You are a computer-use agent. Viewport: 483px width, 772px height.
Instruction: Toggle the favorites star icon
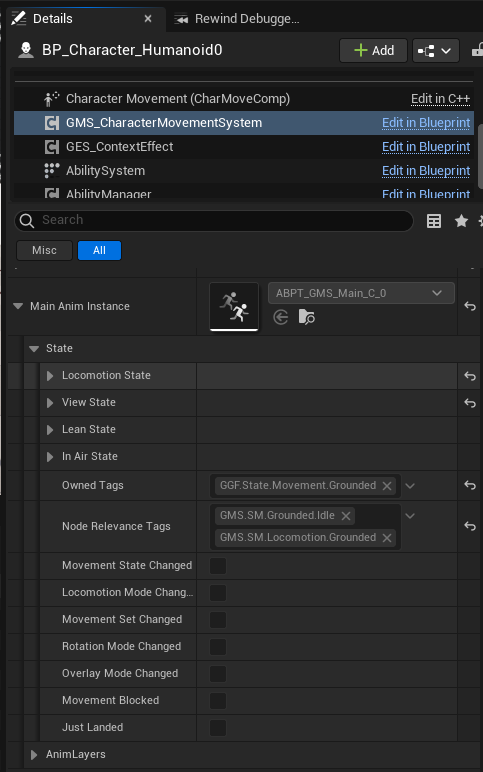click(x=461, y=221)
